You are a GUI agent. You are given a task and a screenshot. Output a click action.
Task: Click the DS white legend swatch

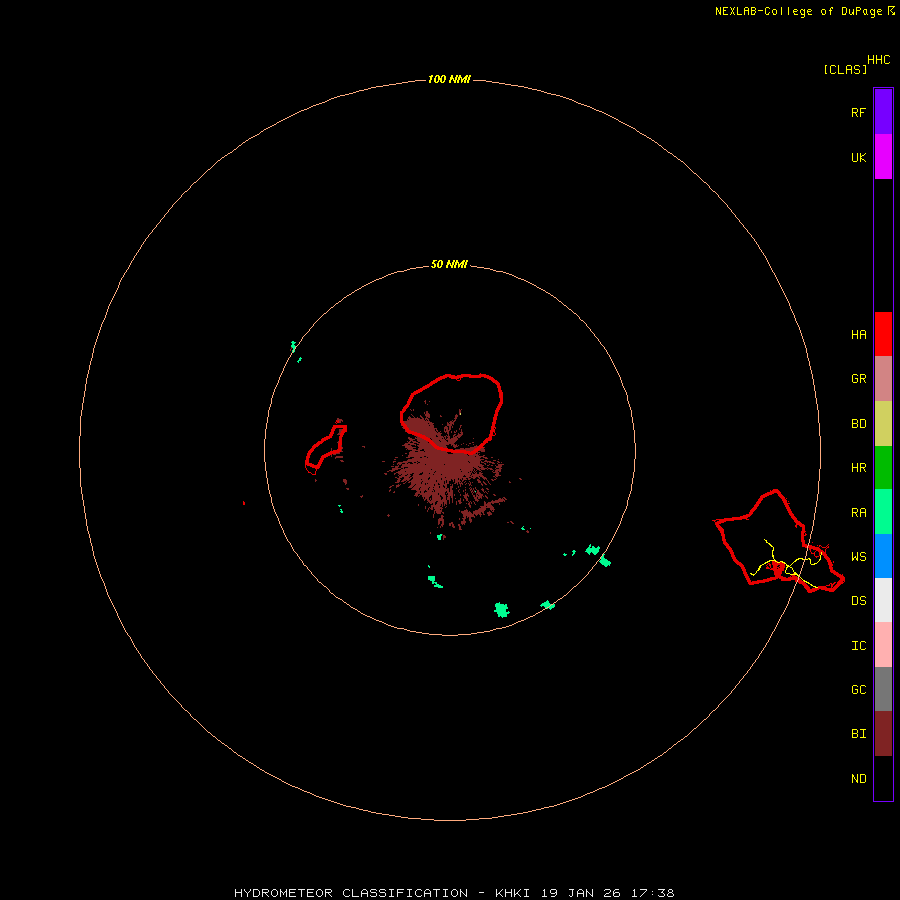coord(883,600)
